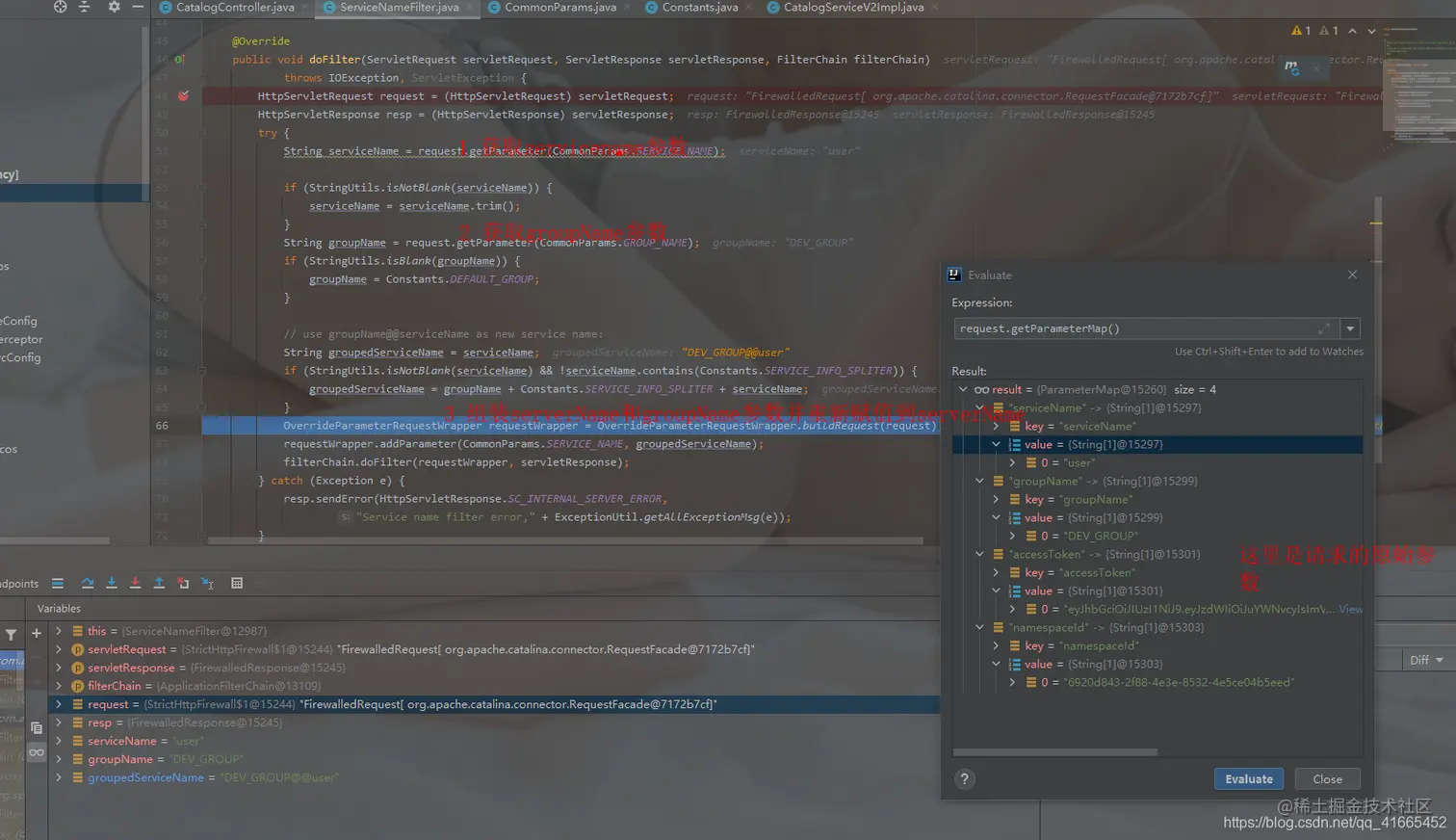Click the View link beside accessToken value
This screenshot has width=1456, height=840.
(1351, 609)
